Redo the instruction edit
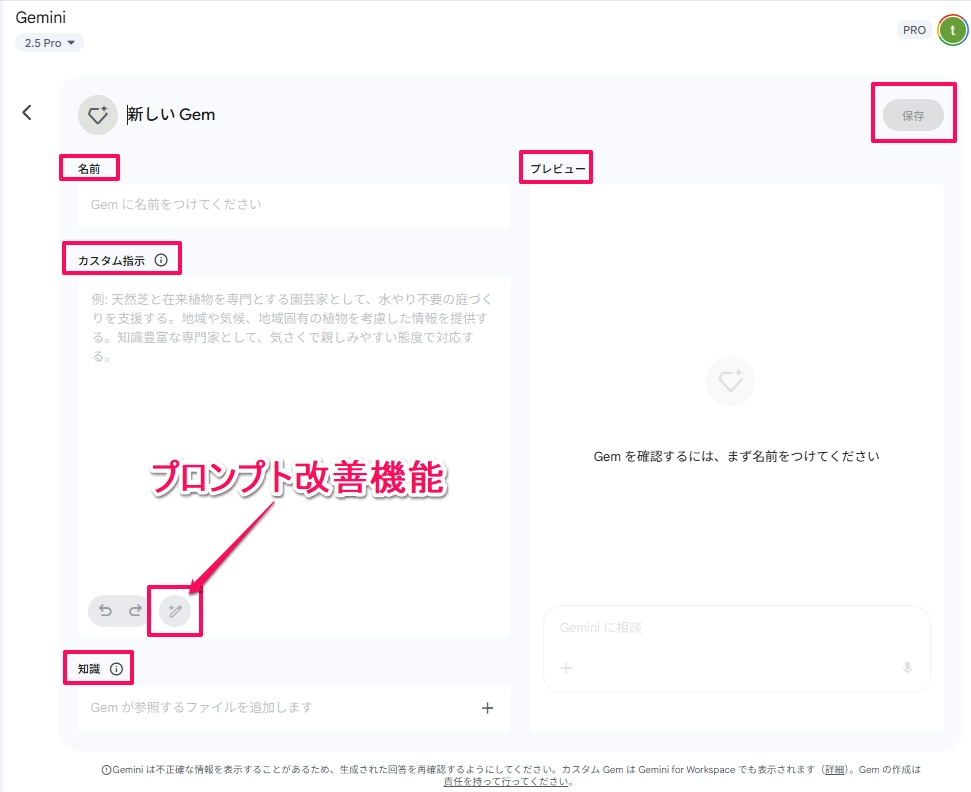Screen dimensions: 971x792 coord(135,611)
